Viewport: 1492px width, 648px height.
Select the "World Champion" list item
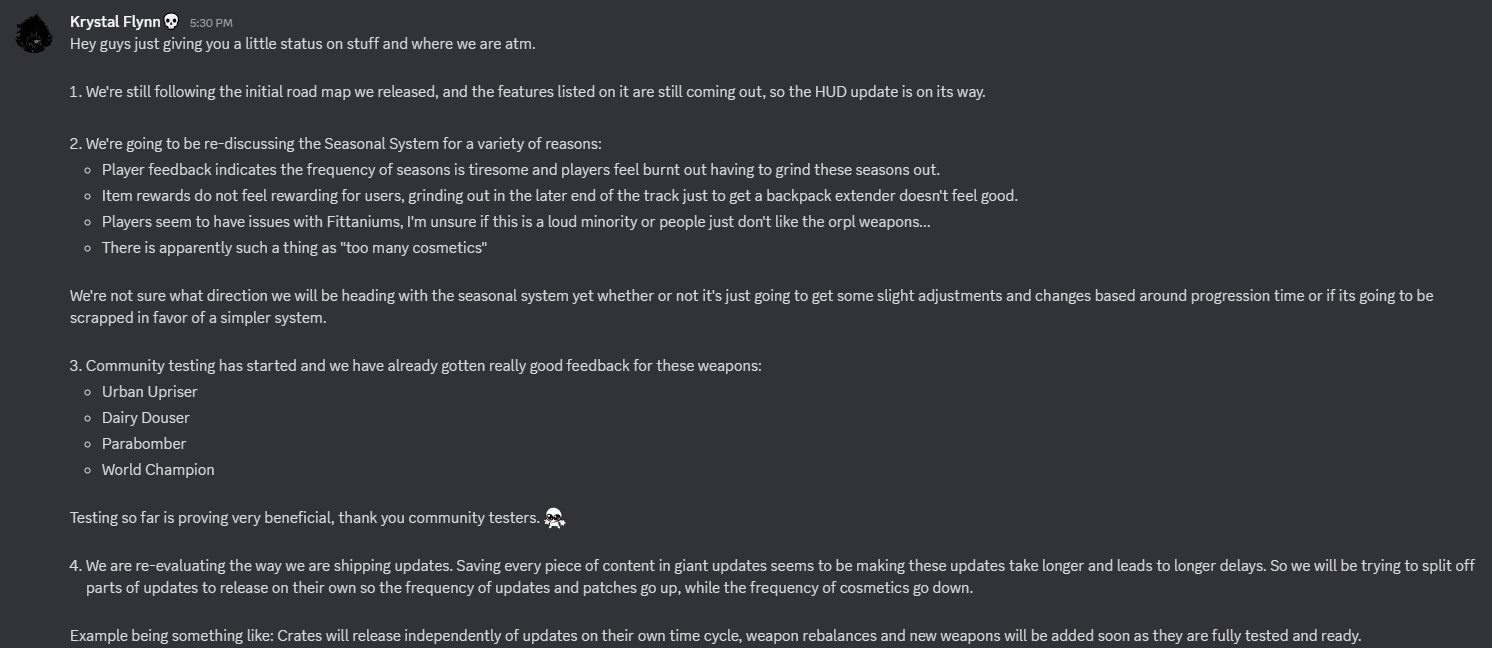(x=158, y=470)
